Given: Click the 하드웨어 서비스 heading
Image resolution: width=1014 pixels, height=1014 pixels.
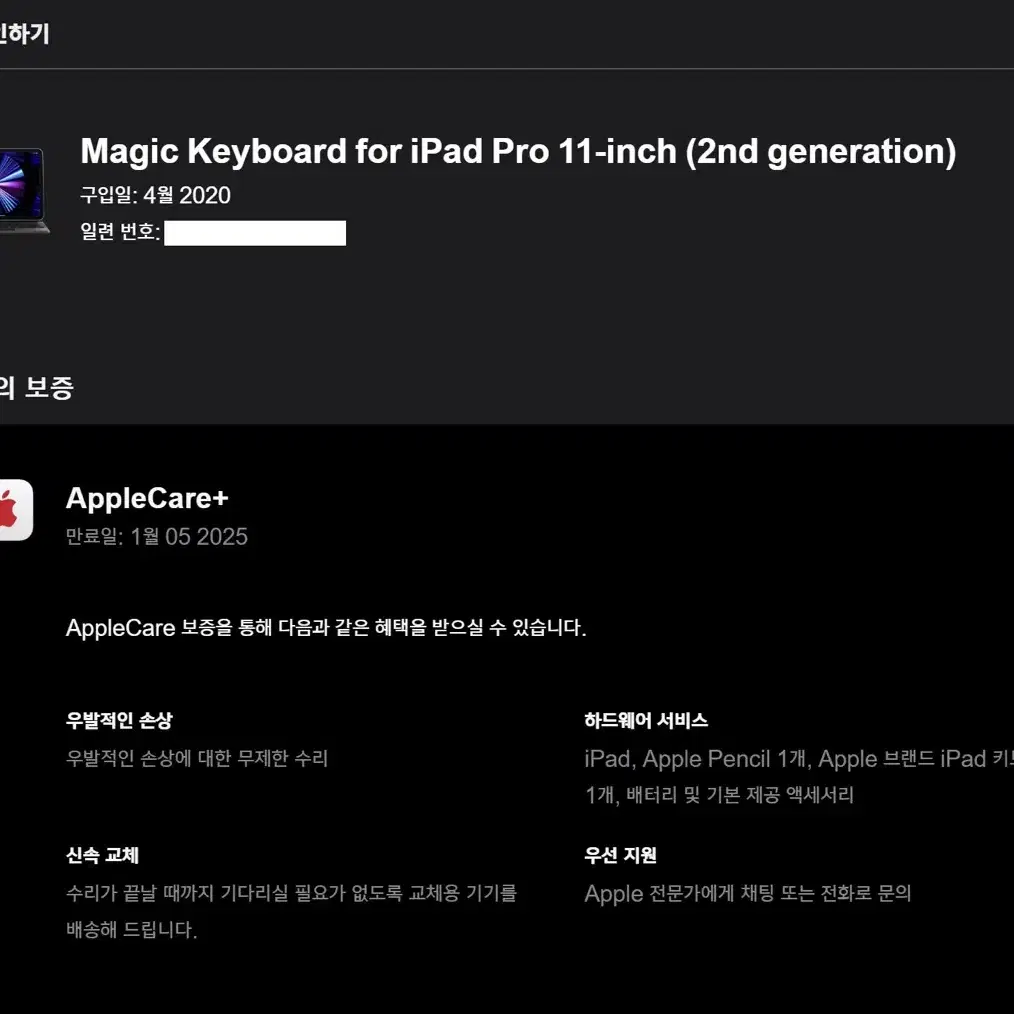Looking at the screenshot, I should pyautogui.click(x=646, y=720).
